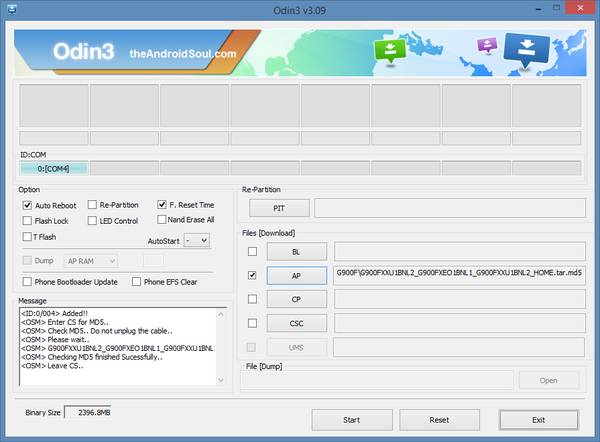Image resolution: width=600 pixels, height=442 pixels.
Task: Enable Phone Bootloader Update checkbox
Action: pos(27,282)
